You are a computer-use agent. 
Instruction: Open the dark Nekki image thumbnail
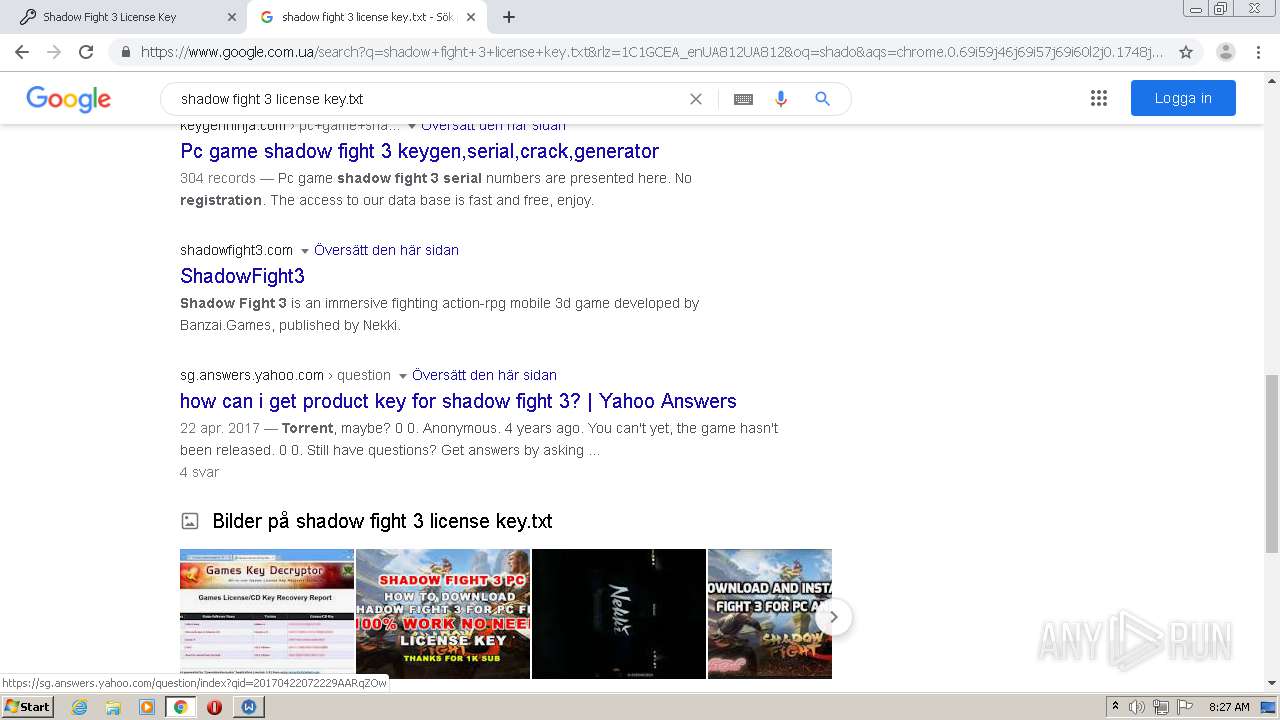click(619, 614)
